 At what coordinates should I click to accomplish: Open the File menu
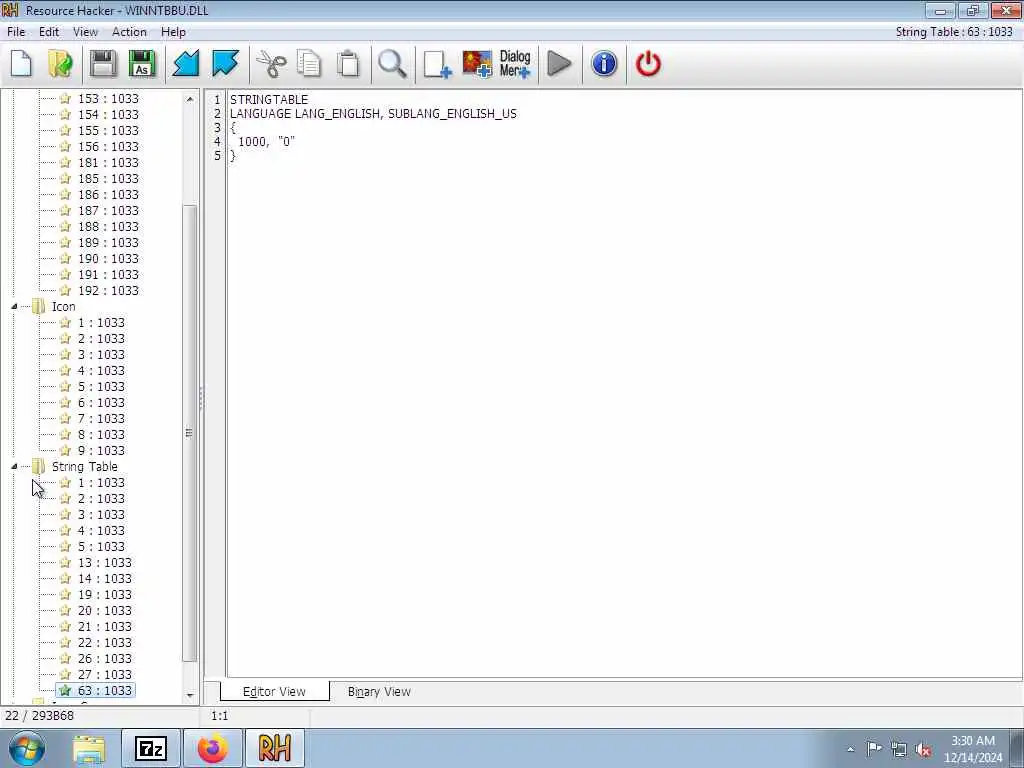click(16, 32)
